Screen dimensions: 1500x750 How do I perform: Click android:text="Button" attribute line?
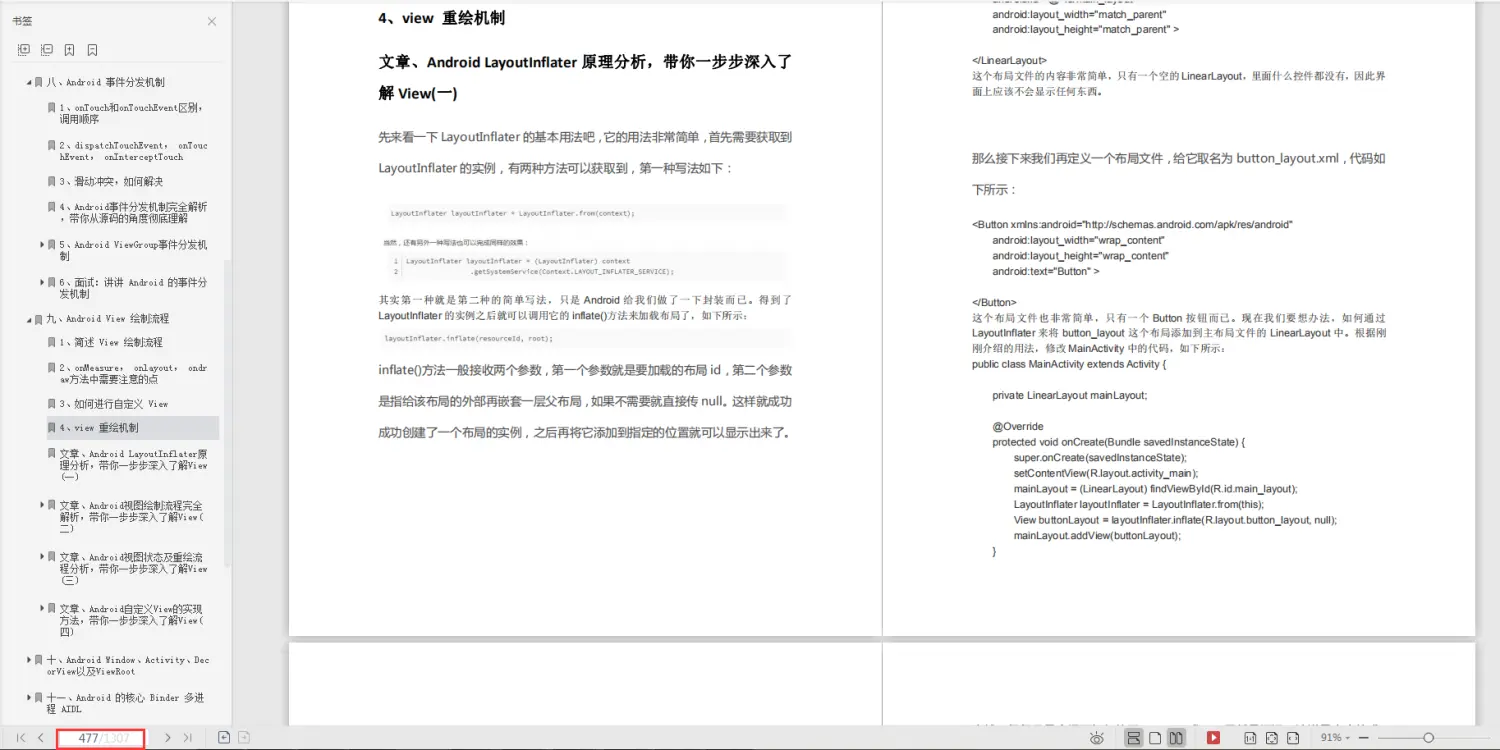[x=1046, y=271]
